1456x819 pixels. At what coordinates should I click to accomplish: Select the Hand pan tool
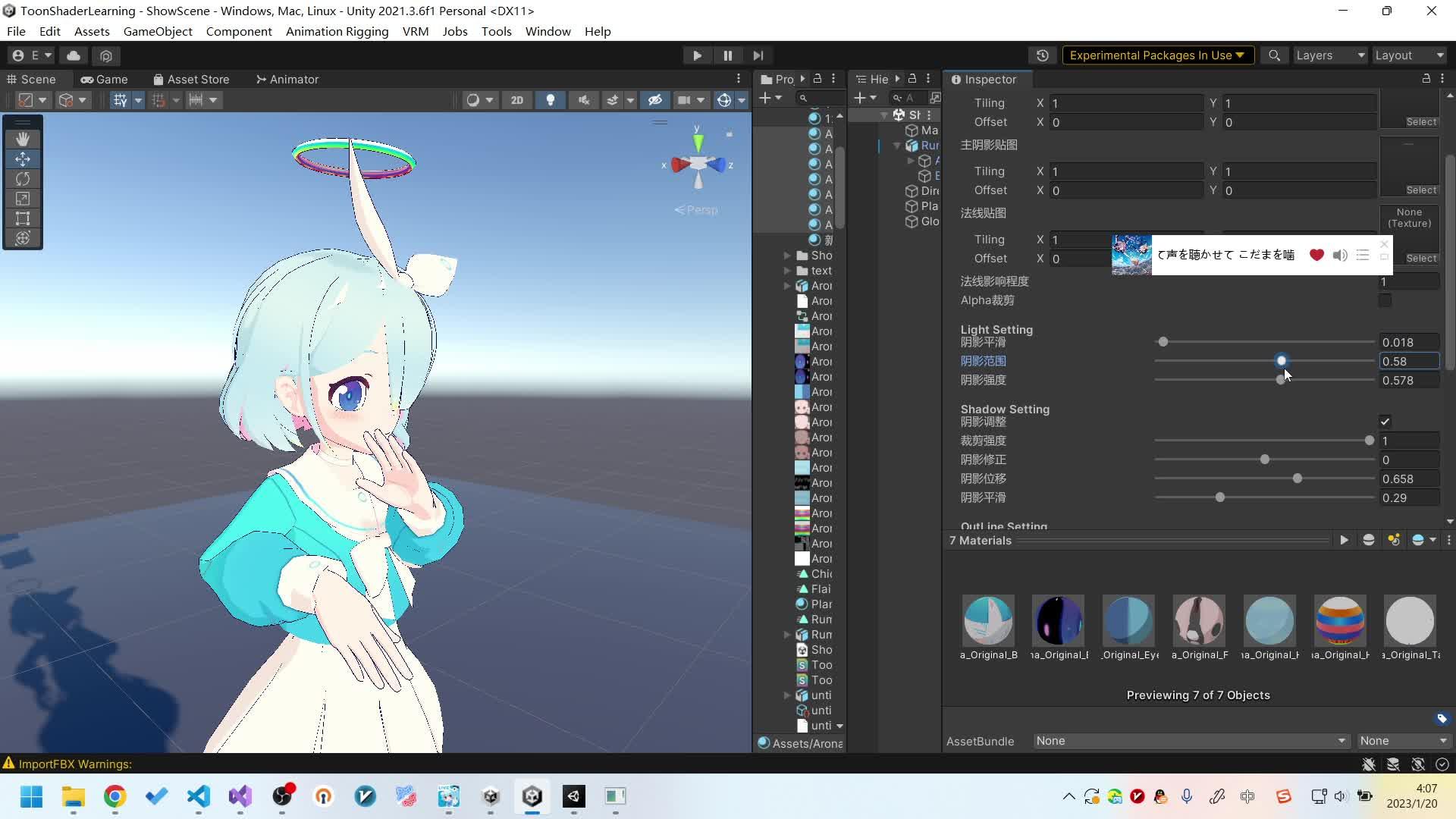23,139
